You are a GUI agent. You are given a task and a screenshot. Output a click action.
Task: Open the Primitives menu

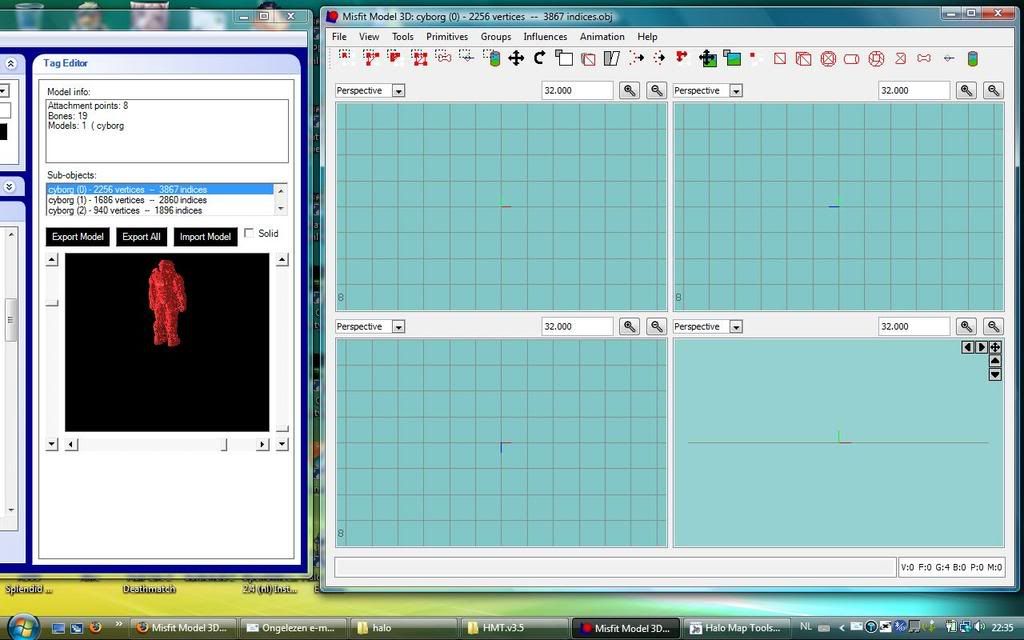point(447,37)
